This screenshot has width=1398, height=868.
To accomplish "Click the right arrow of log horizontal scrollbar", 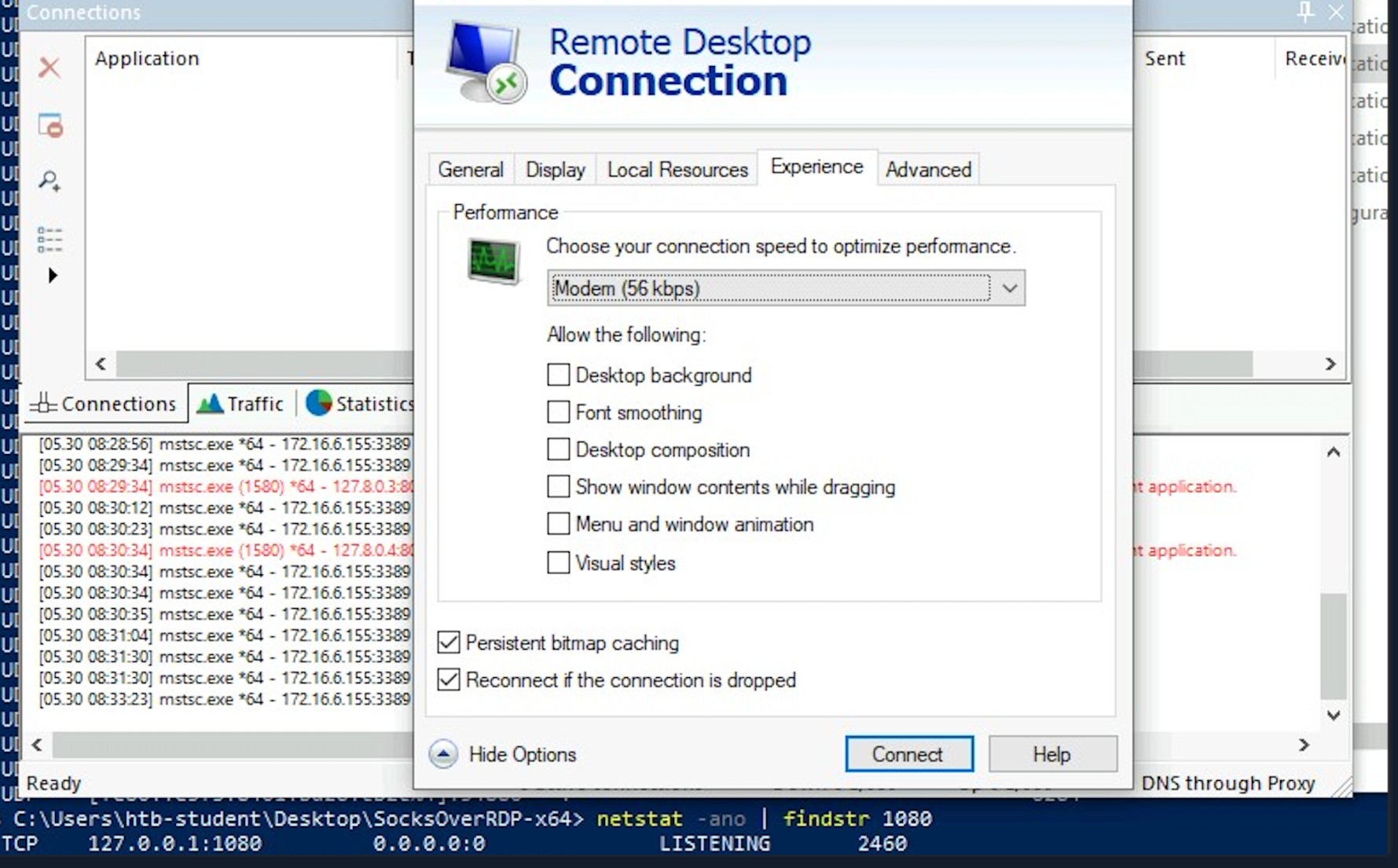I will click(1304, 744).
